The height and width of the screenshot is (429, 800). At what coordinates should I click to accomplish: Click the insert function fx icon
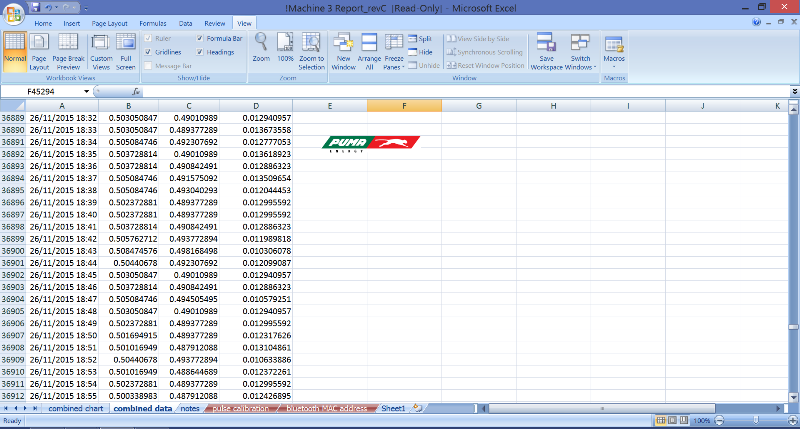[x=136, y=92]
